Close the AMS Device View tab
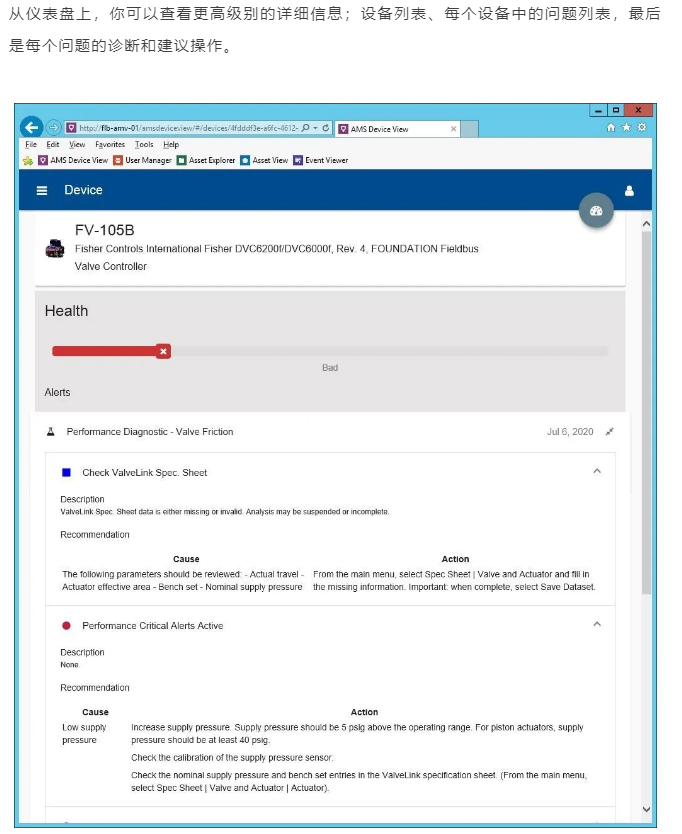Screen dimensions: 682x834 pyautogui.click(x=453, y=129)
